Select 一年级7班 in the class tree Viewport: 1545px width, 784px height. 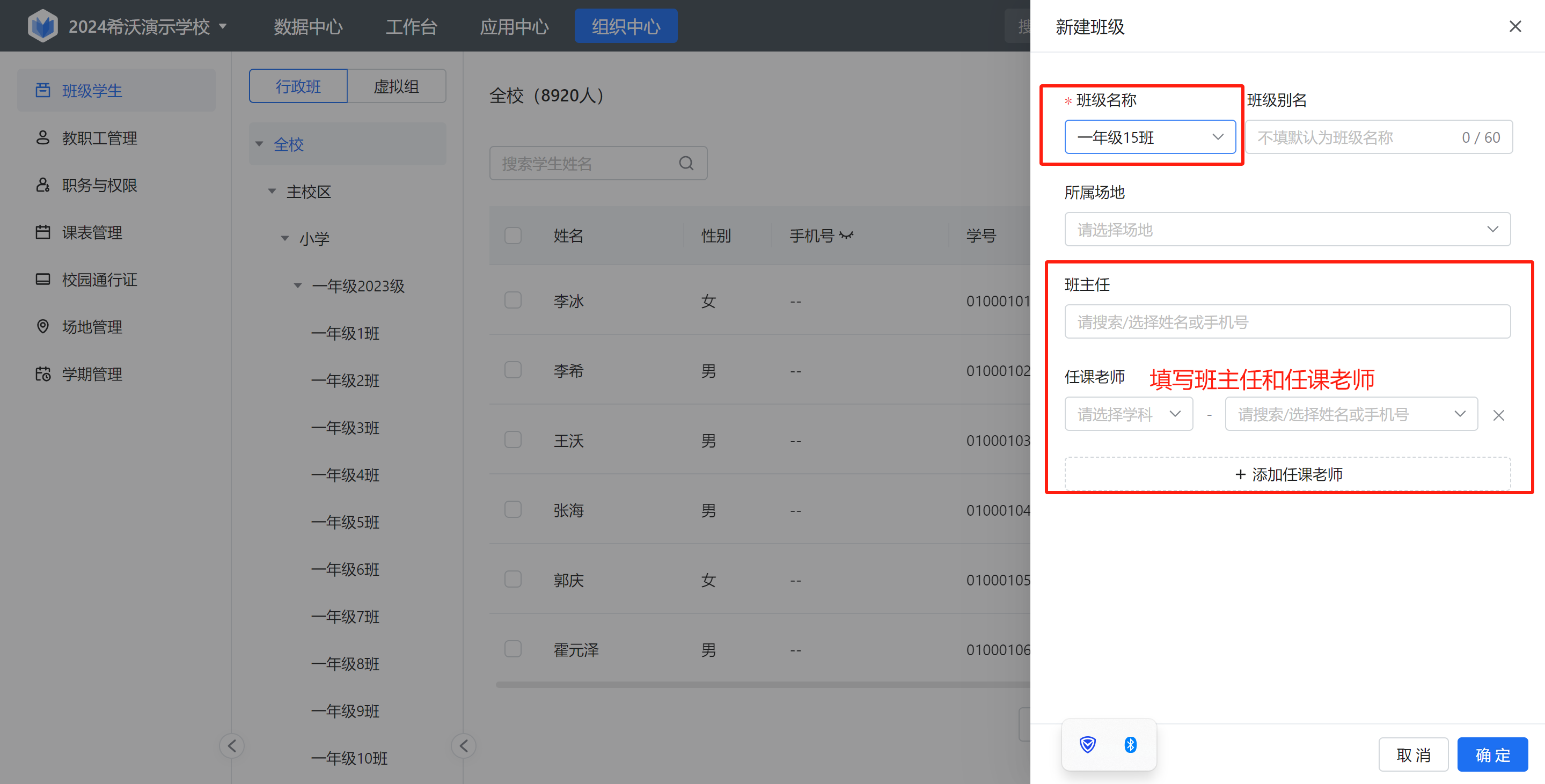click(346, 617)
